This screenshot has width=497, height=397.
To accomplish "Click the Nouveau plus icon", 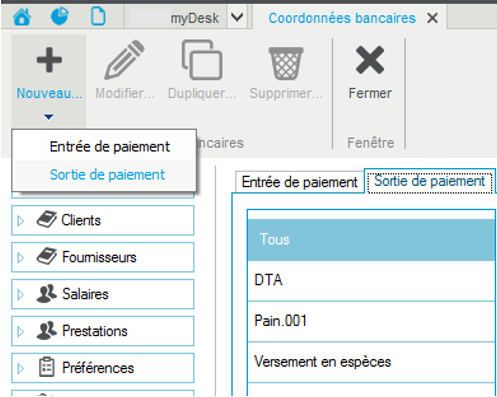I will 49,60.
